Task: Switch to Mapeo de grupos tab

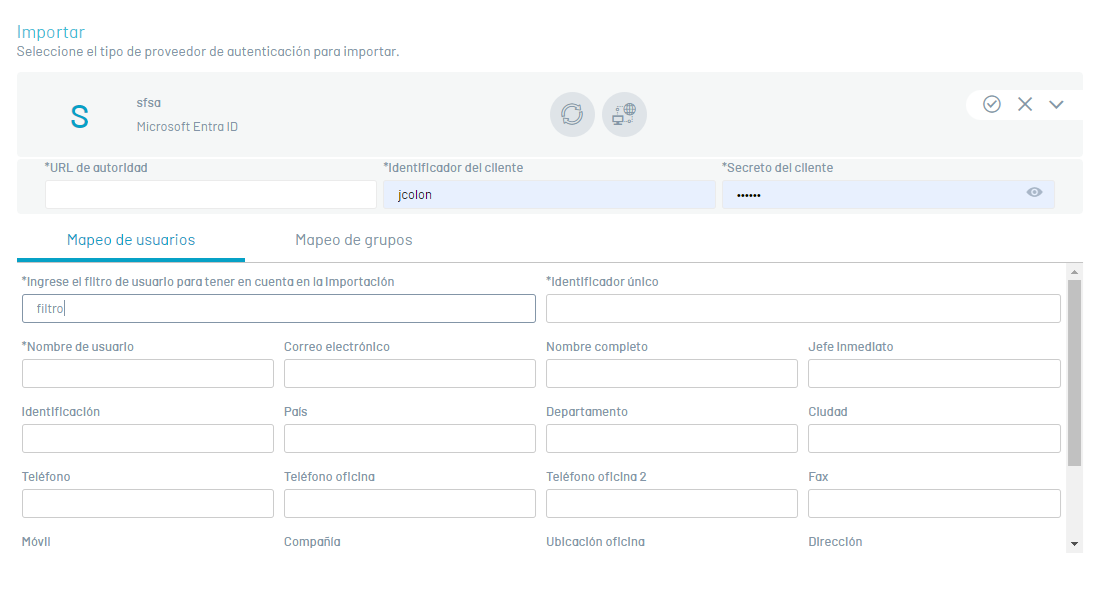Action: pyautogui.click(x=354, y=240)
